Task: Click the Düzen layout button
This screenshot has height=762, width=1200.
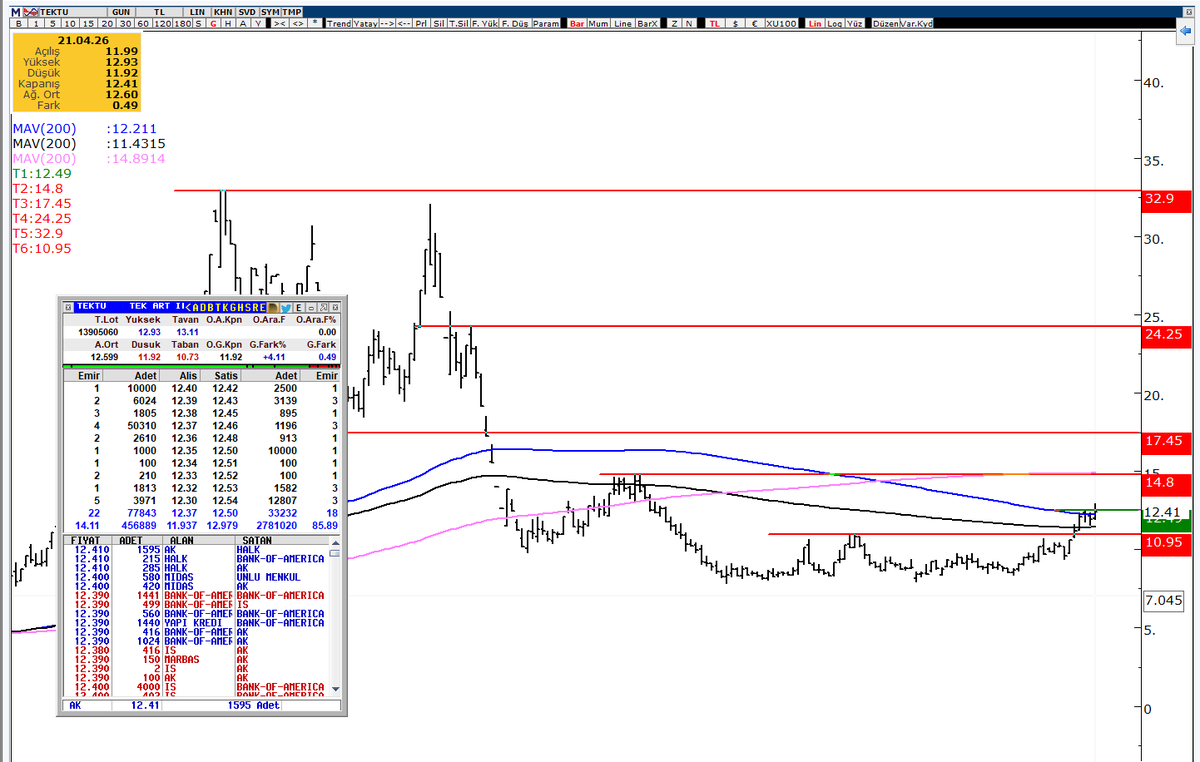Action: click(885, 23)
